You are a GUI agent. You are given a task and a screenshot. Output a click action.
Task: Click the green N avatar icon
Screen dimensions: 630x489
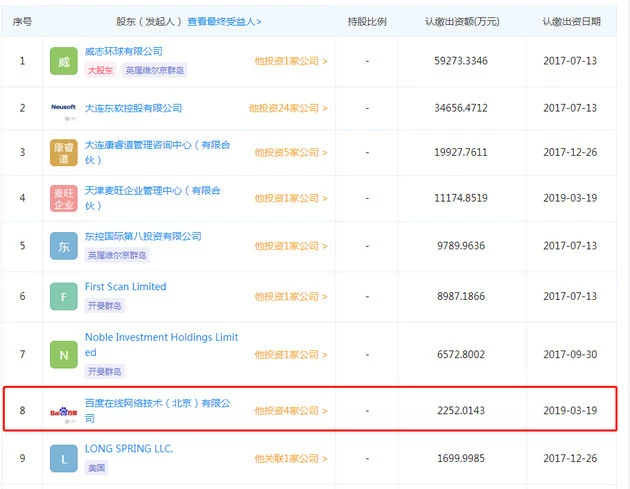[63, 355]
